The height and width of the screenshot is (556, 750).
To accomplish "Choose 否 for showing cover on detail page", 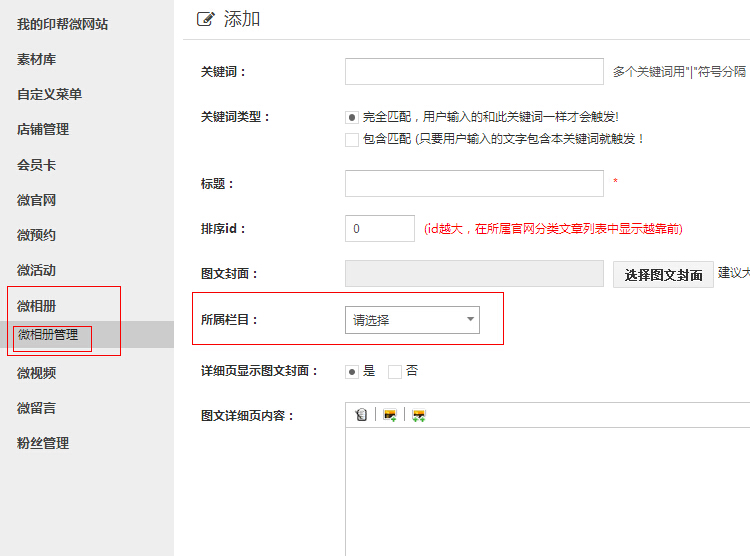I will [x=394, y=372].
